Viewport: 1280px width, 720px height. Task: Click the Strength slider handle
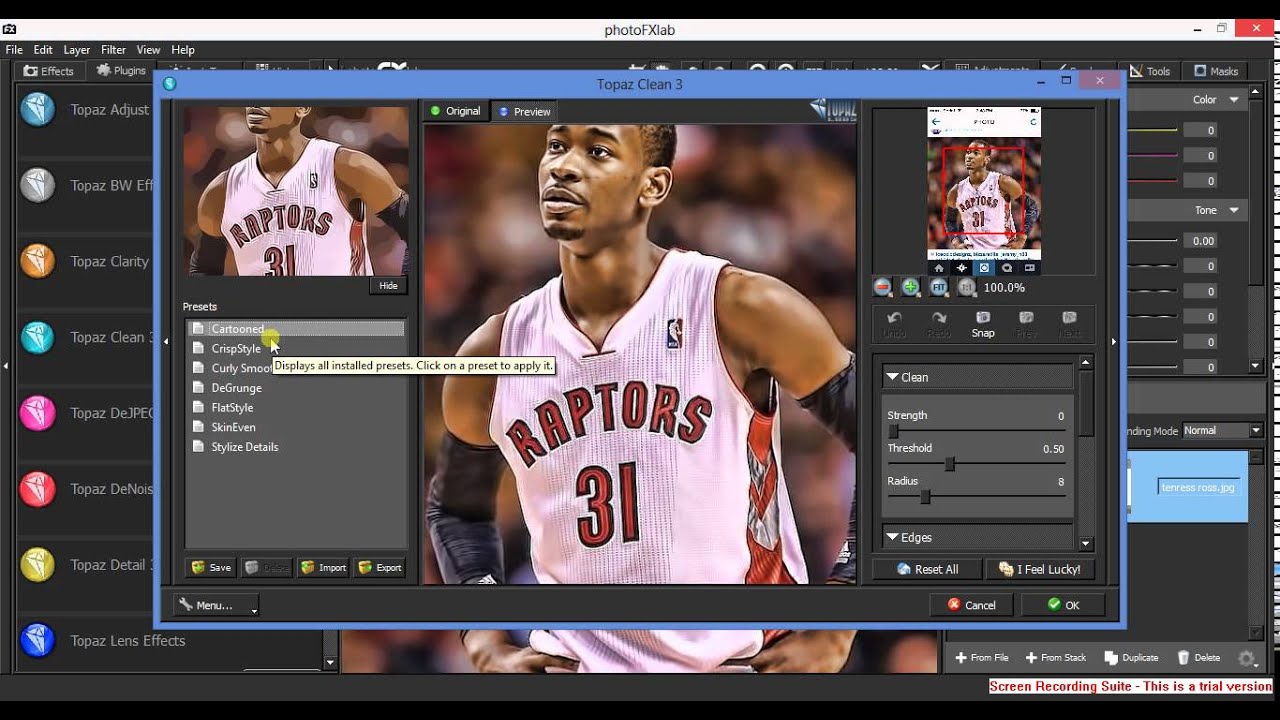tap(893, 431)
